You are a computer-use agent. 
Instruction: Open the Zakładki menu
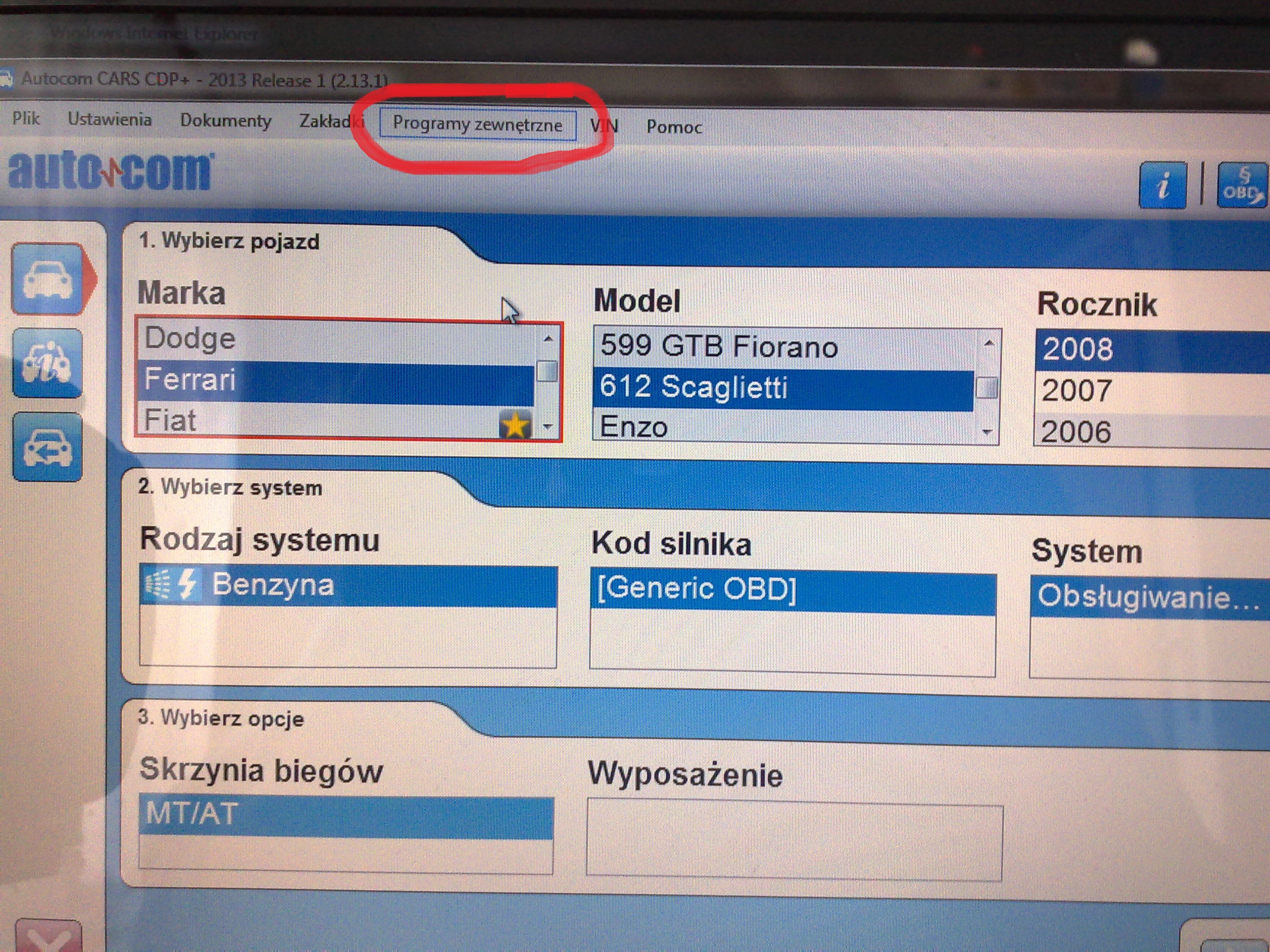point(332,121)
